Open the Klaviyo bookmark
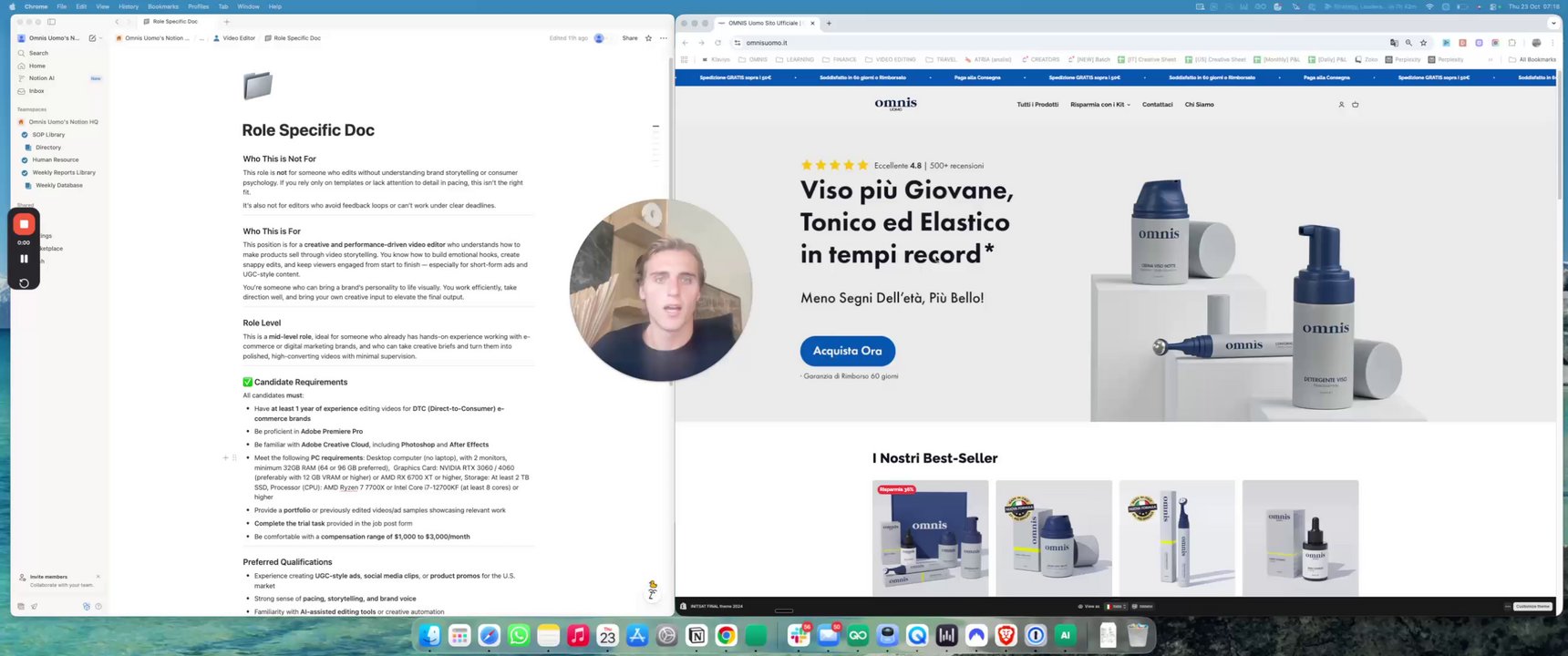Viewport: 1568px width, 656px height. [x=716, y=59]
